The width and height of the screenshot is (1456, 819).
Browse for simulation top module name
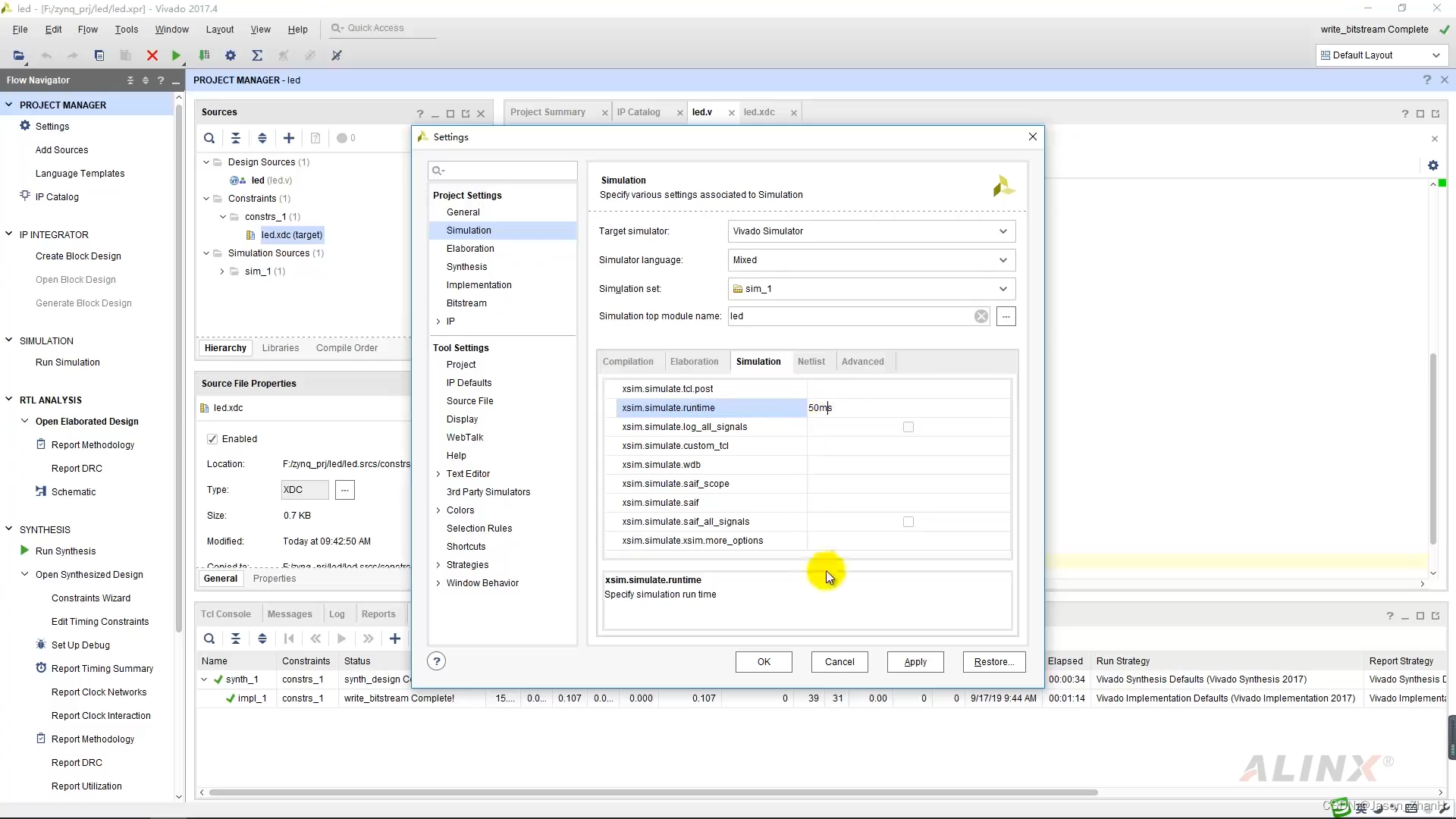pyautogui.click(x=1006, y=316)
